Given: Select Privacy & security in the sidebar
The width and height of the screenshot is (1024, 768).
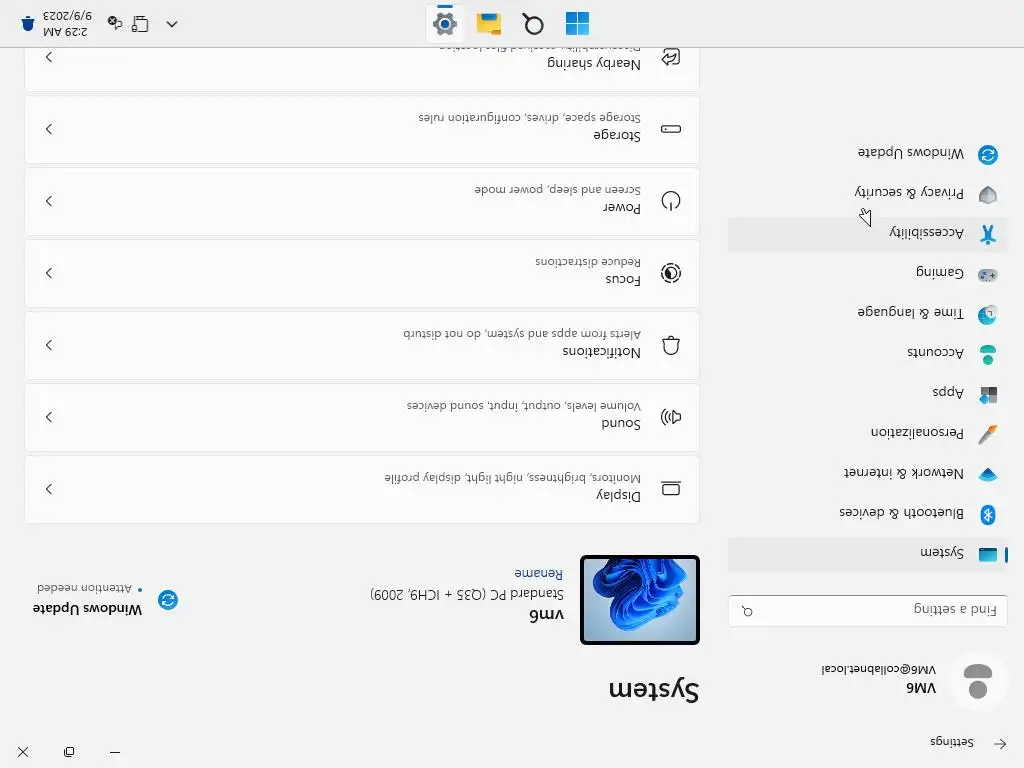Looking at the screenshot, I should 868,195.
